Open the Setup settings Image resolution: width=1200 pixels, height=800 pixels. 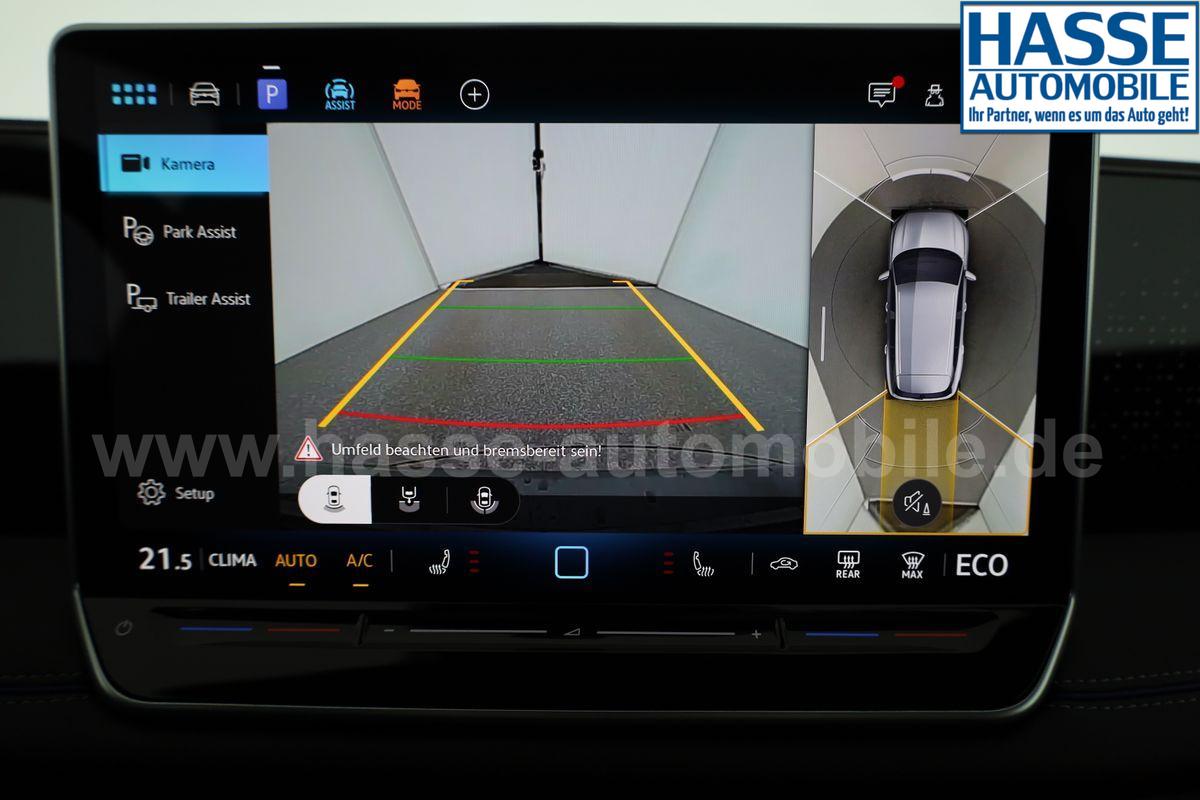point(176,492)
